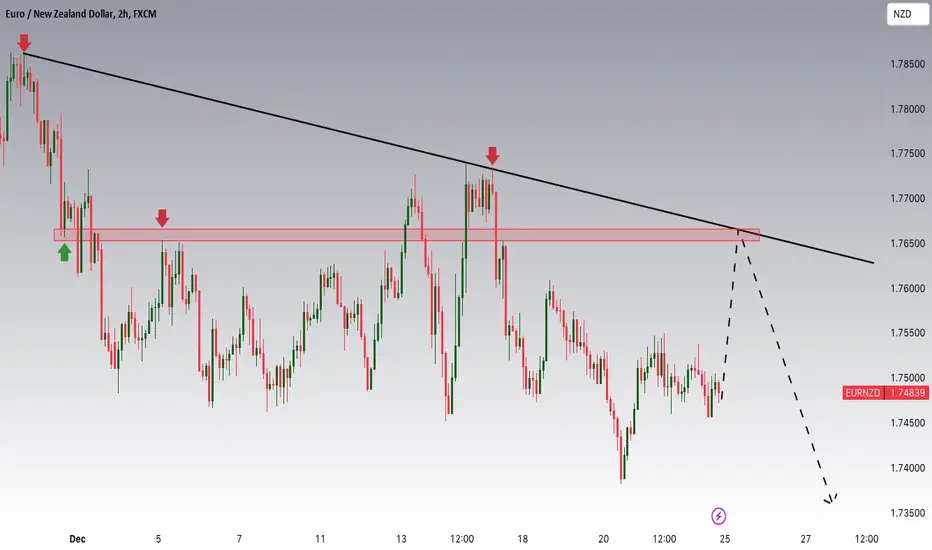Click the 1.78000 price axis label
Image resolution: width=932 pixels, height=550 pixels.
(907, 109)
